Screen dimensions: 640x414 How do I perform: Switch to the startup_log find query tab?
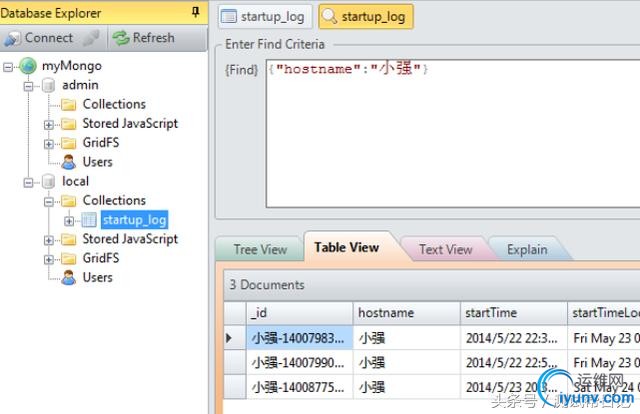pyautogui.click(x=366, y=17)
